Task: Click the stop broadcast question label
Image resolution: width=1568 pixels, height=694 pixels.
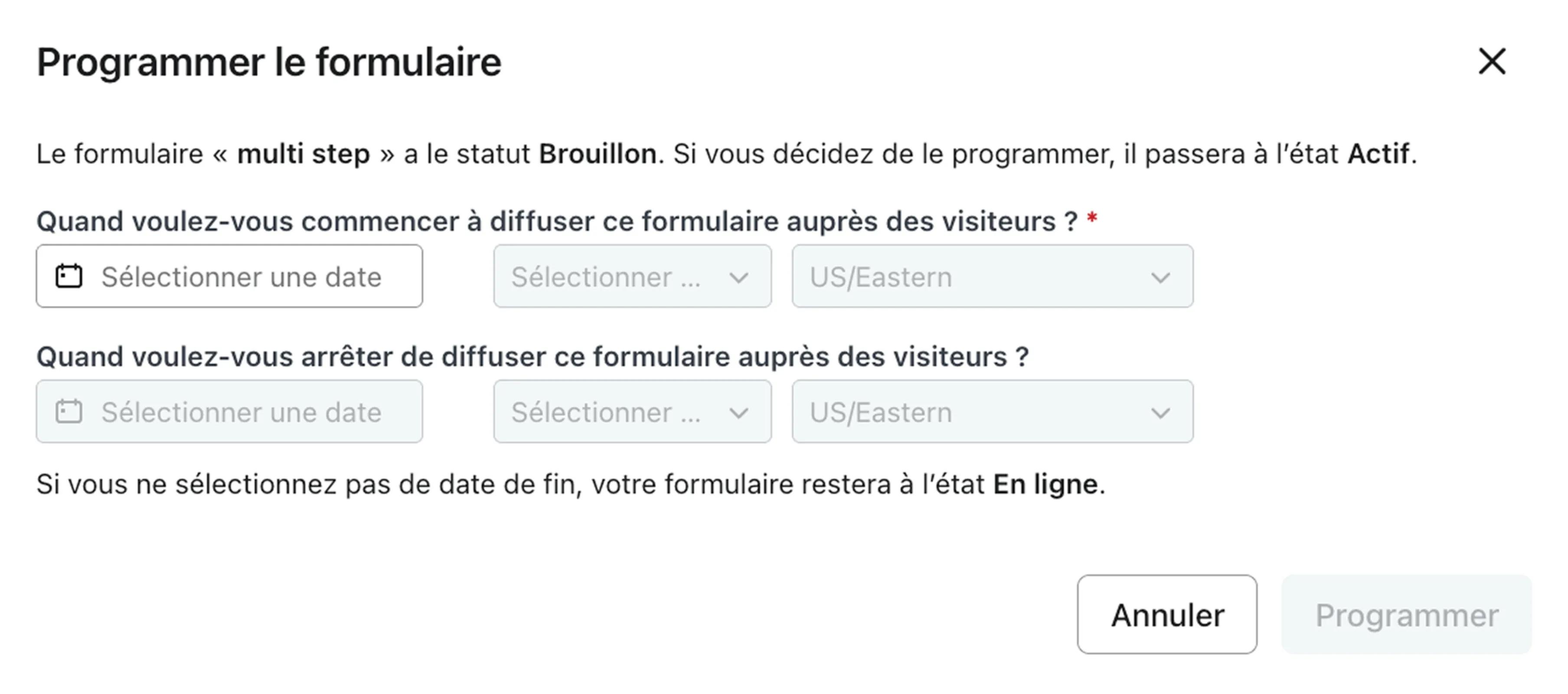Action: pyautogui.click(x=532, y=357)
